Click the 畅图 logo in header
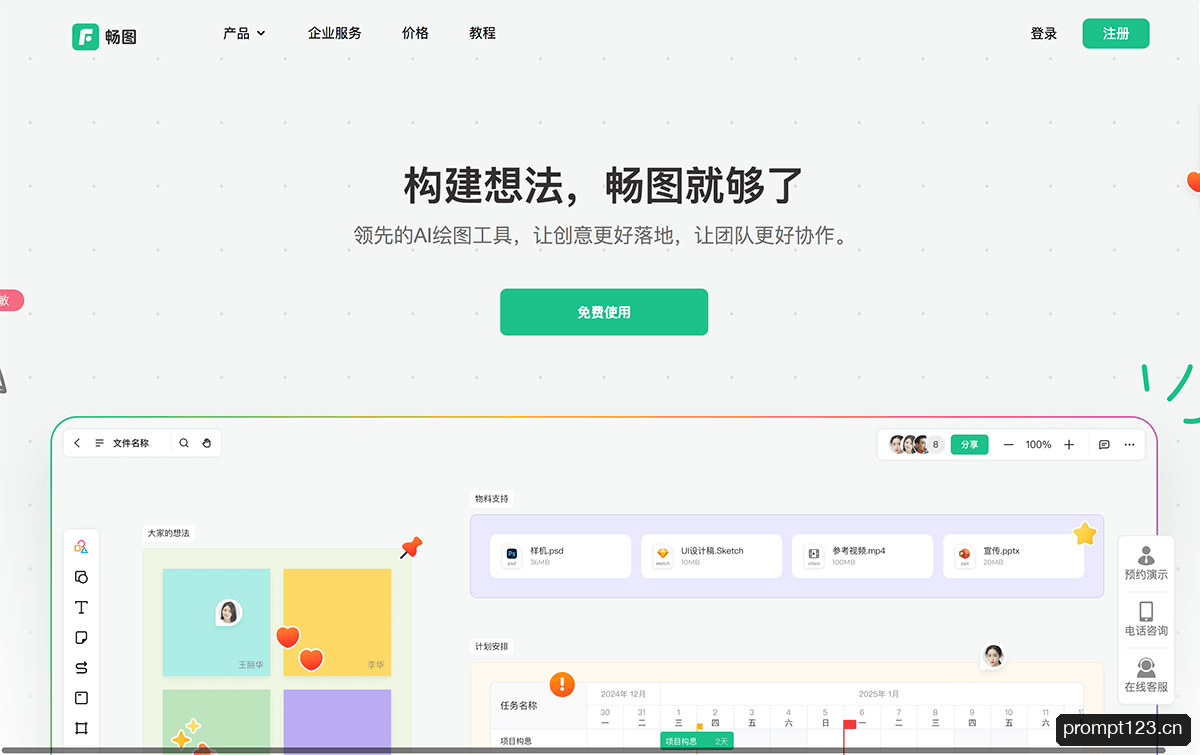This screenshot has width=1200, height=755. [x=104, y=36]
